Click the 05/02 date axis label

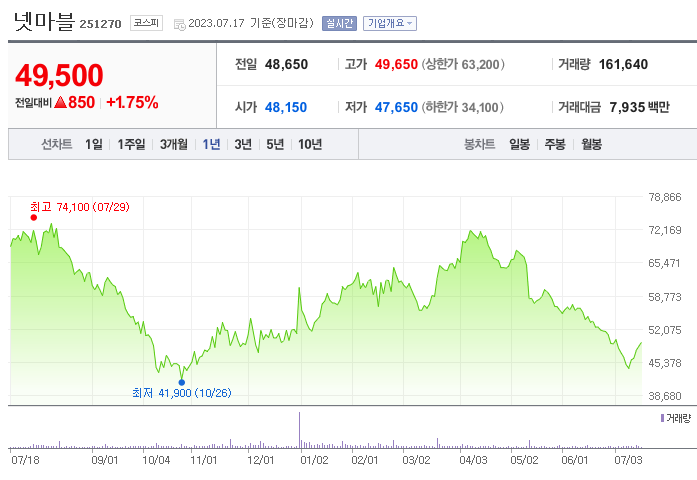[x=525, y=460]
